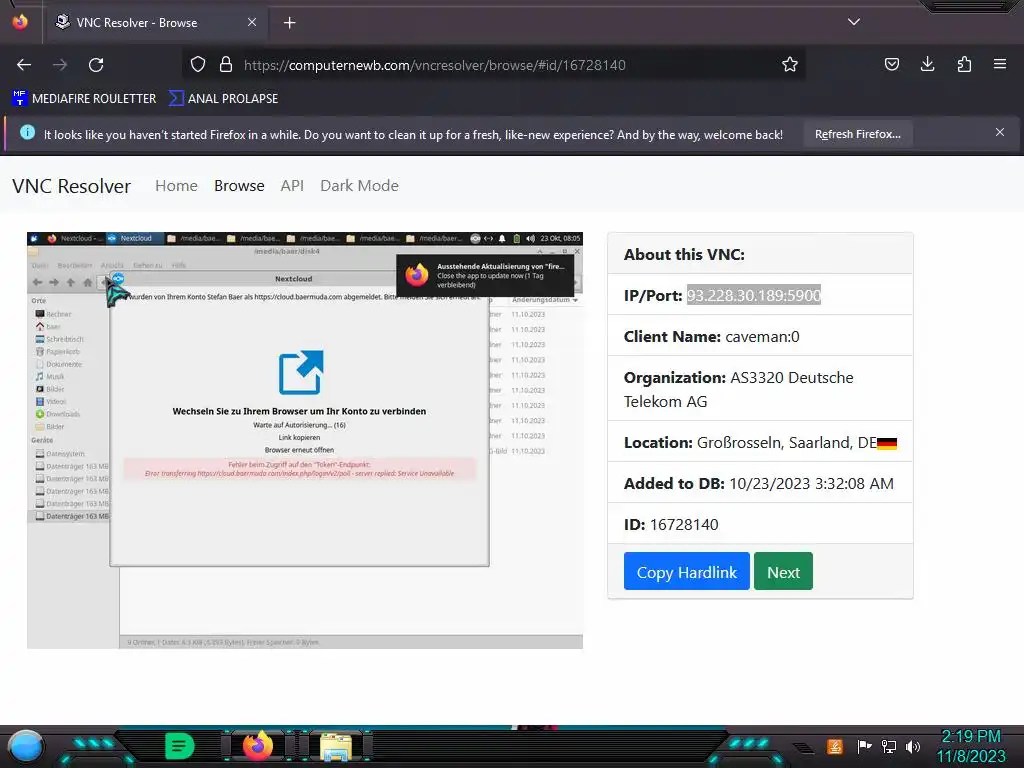Open the green taskbar app icon

tap(180, 746)
